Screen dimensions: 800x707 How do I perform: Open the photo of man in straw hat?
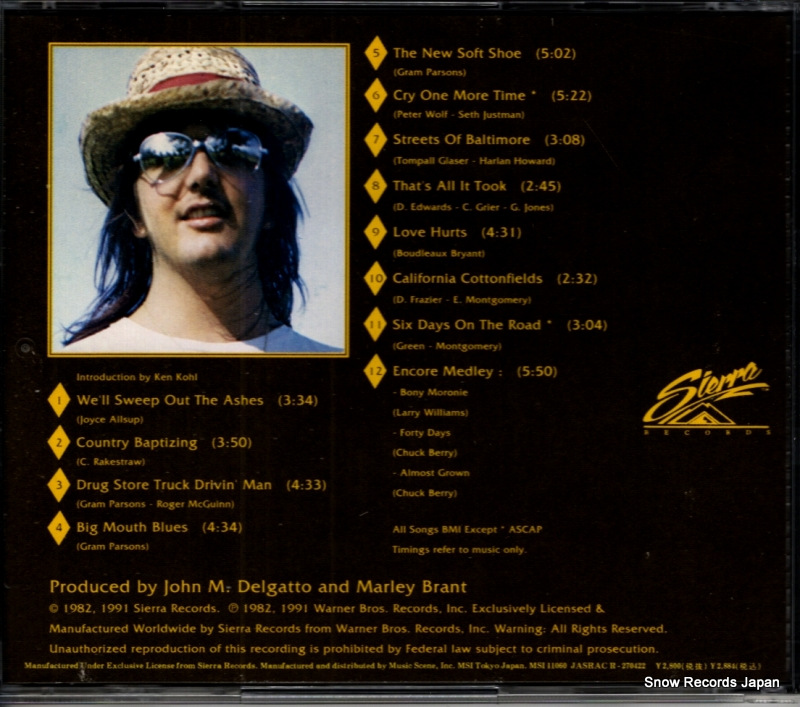[198, 199]
